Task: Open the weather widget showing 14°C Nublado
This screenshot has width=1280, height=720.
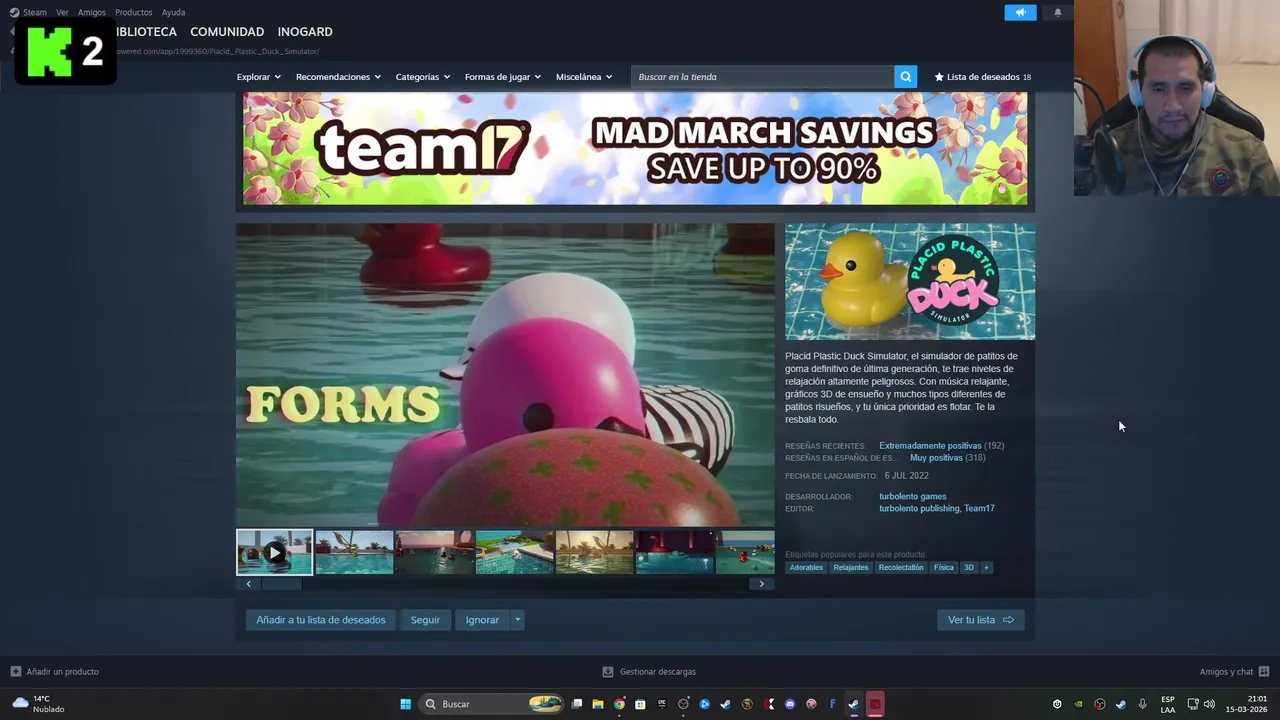Action: coord(38,704)
